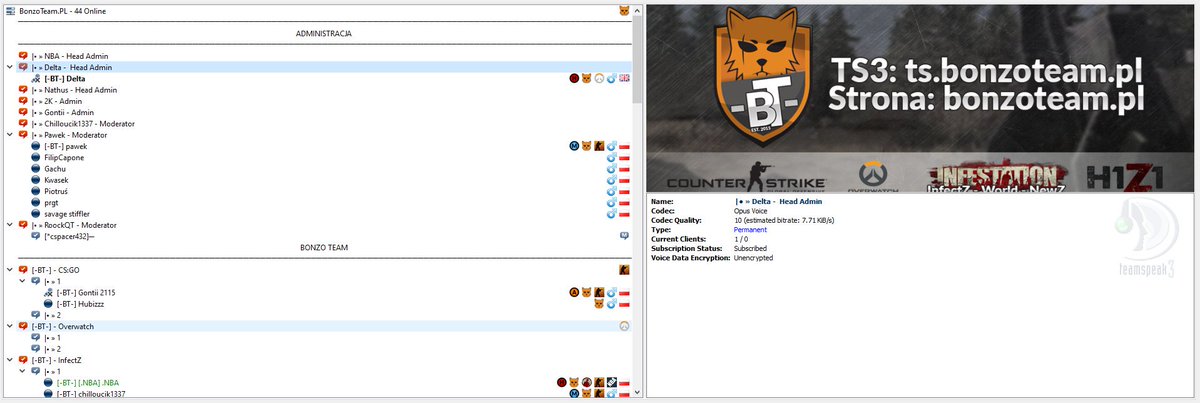Click the UK flag on [-BT-] Delta row
Screen dimensions: 1200x403
point(624,79)
